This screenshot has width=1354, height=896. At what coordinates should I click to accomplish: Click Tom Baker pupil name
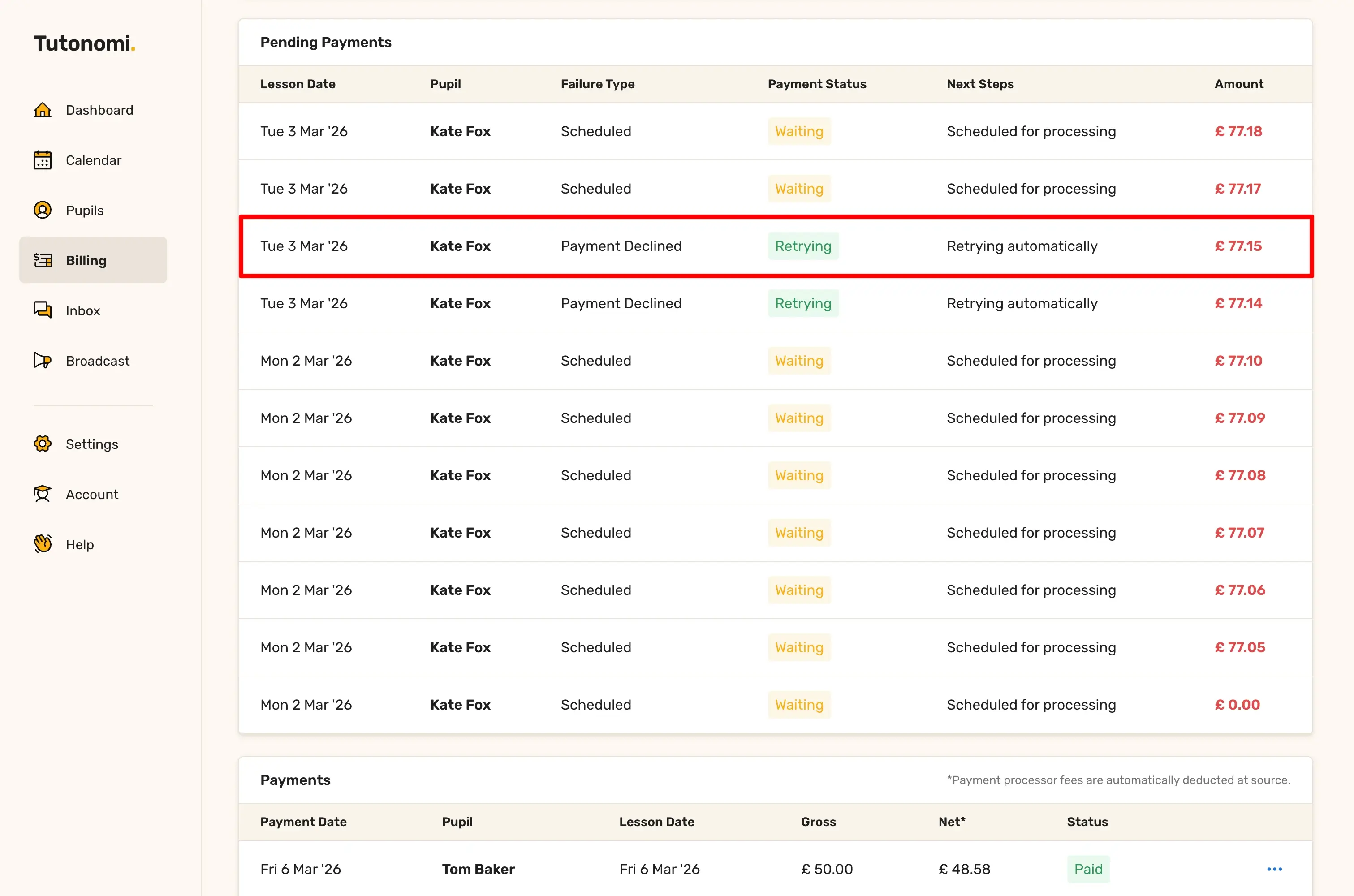[478, 869]
